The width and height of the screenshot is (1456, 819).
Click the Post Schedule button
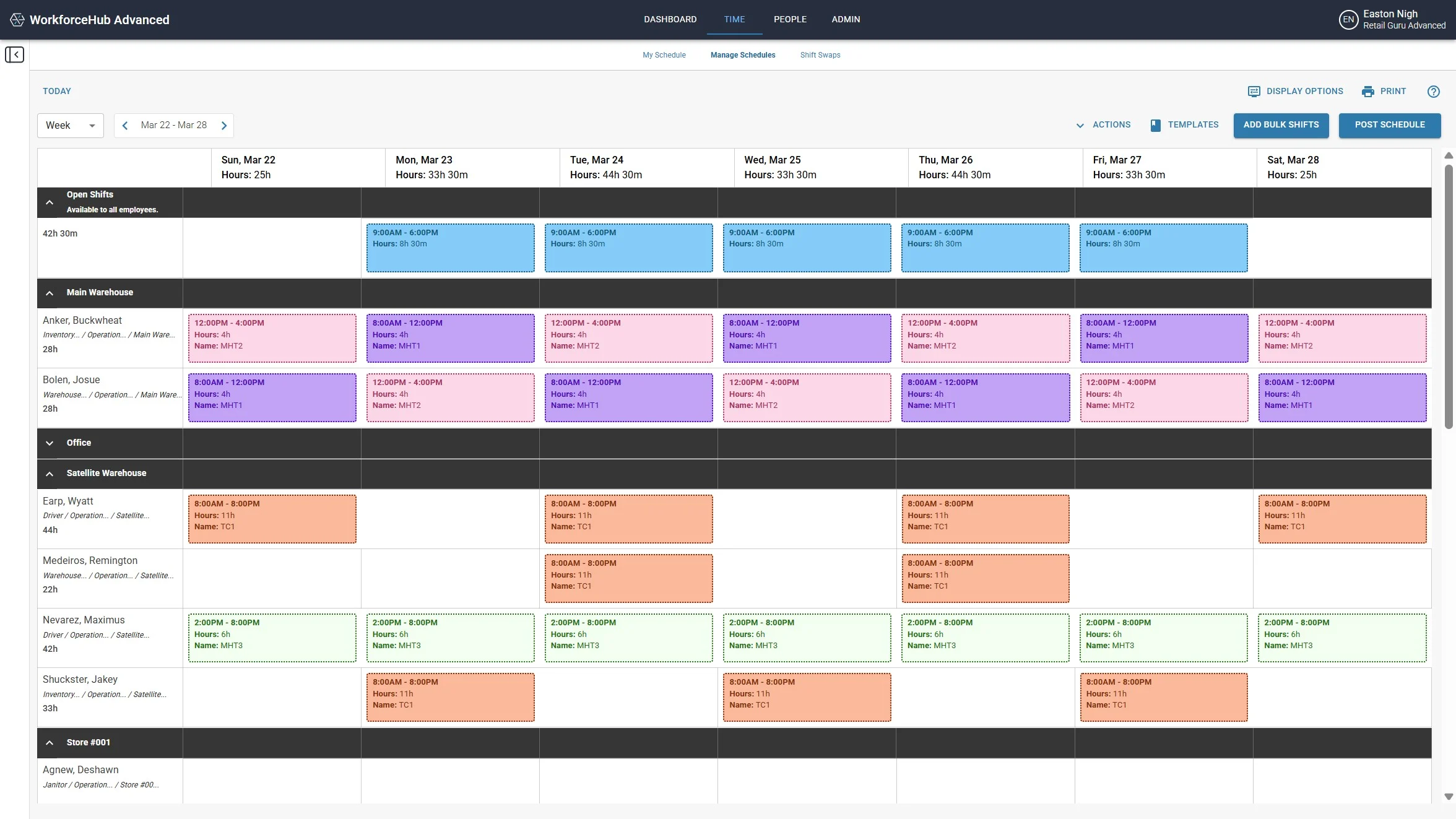[1389, 125]
